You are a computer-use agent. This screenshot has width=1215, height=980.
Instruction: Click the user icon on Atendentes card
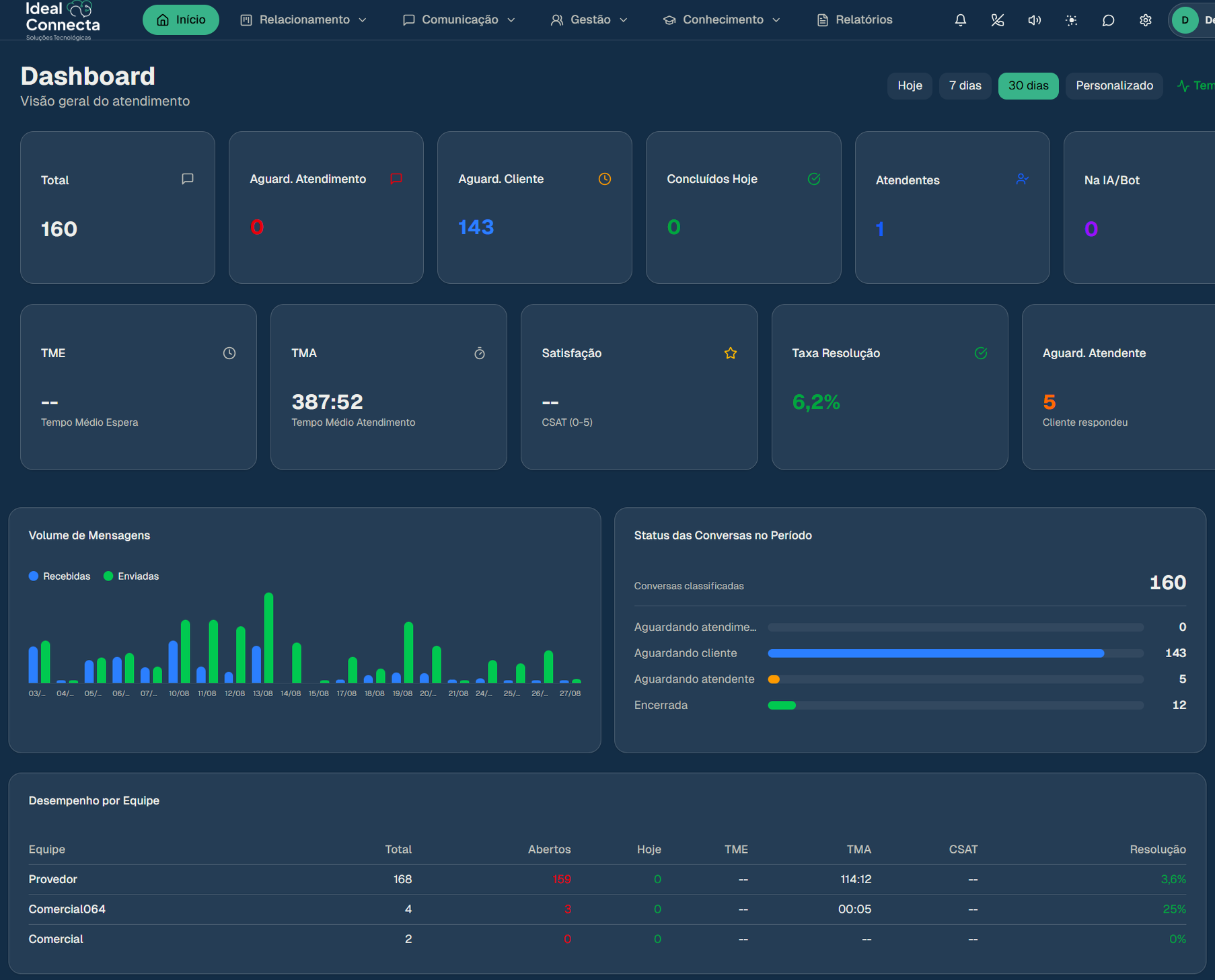[x=1022, y=179]
